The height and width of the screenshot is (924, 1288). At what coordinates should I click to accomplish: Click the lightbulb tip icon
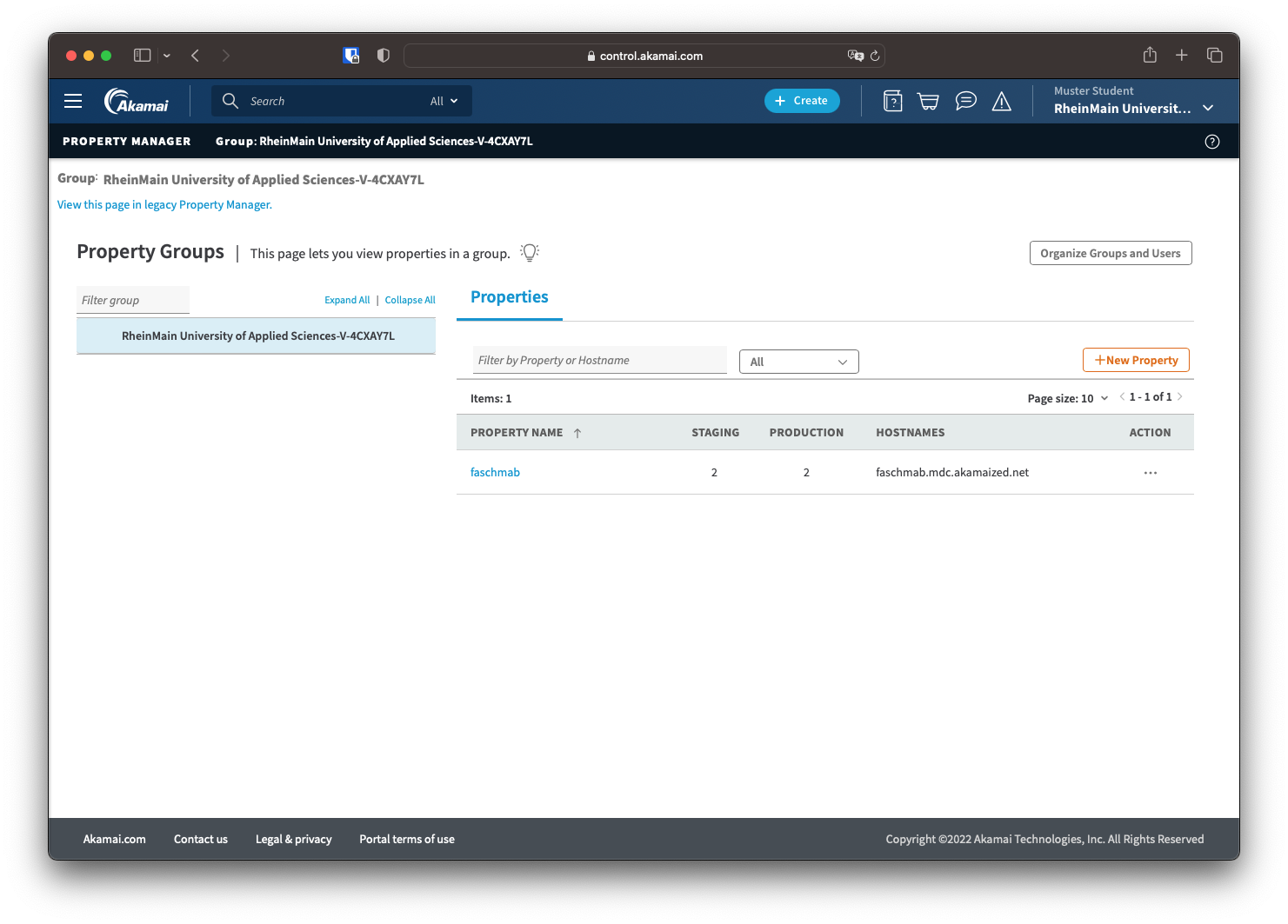pyautogui.click(x=530, y=252)
